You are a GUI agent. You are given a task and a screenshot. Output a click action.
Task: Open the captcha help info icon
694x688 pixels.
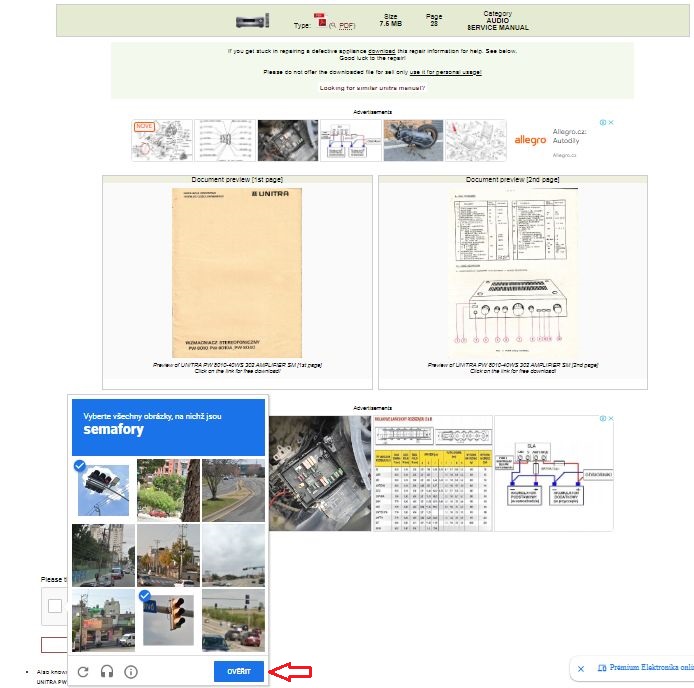(131, 672)
